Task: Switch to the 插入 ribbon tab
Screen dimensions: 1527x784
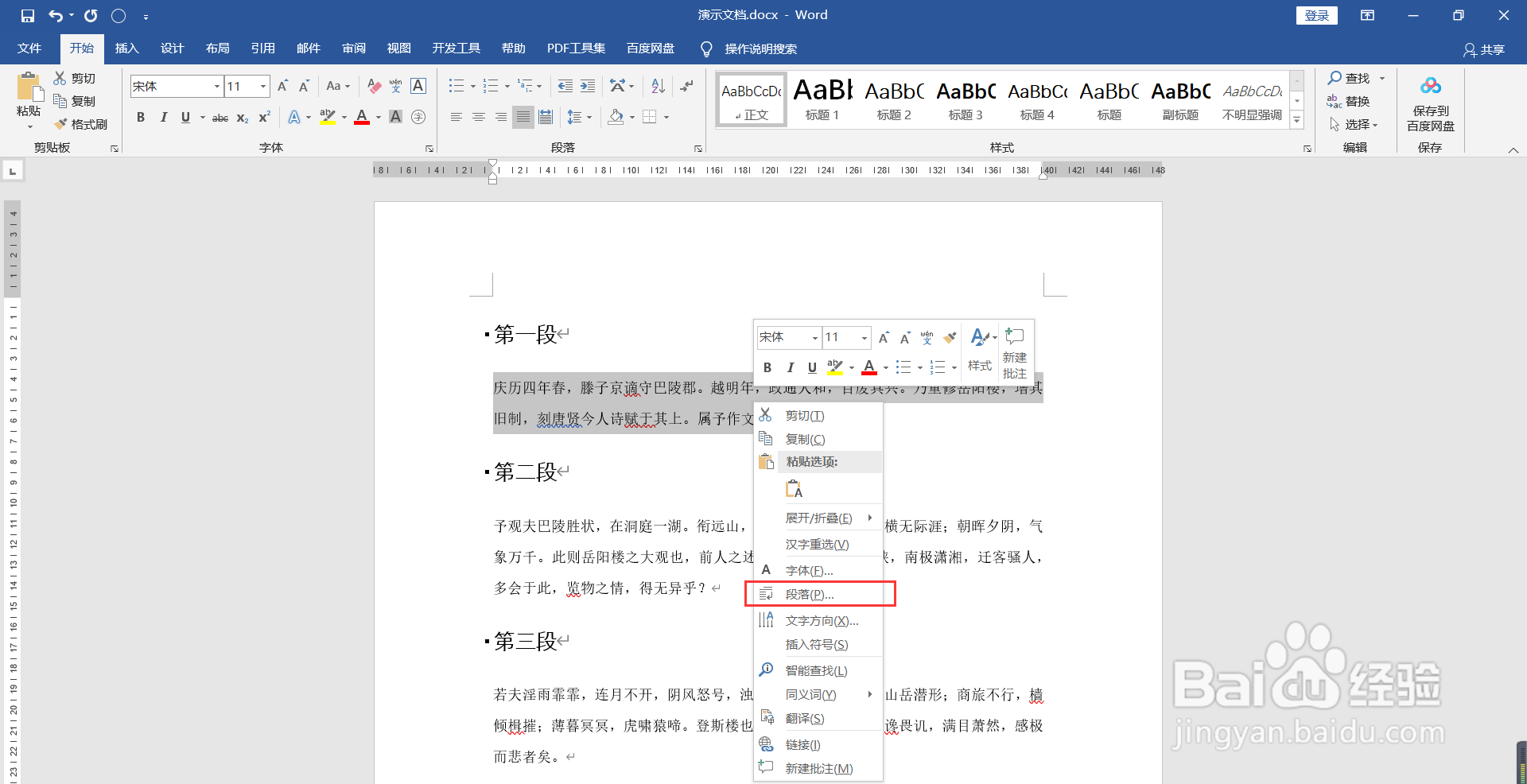Action: pyautogui.click(x=126, y=49)
